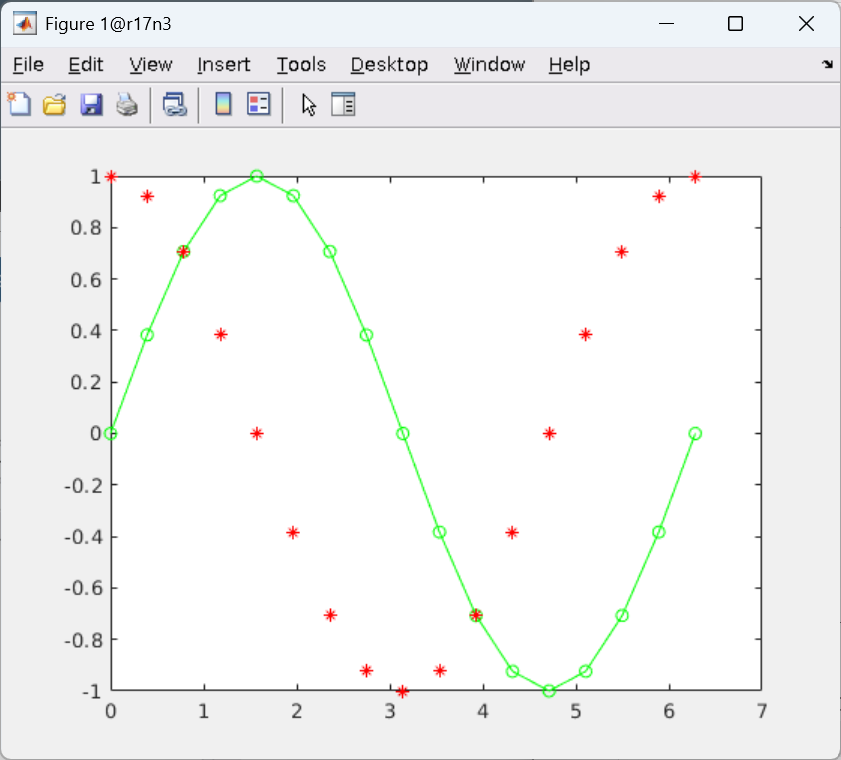Open the File menu
This screenshot has width=841, height=760.
[x=28, y=65]
